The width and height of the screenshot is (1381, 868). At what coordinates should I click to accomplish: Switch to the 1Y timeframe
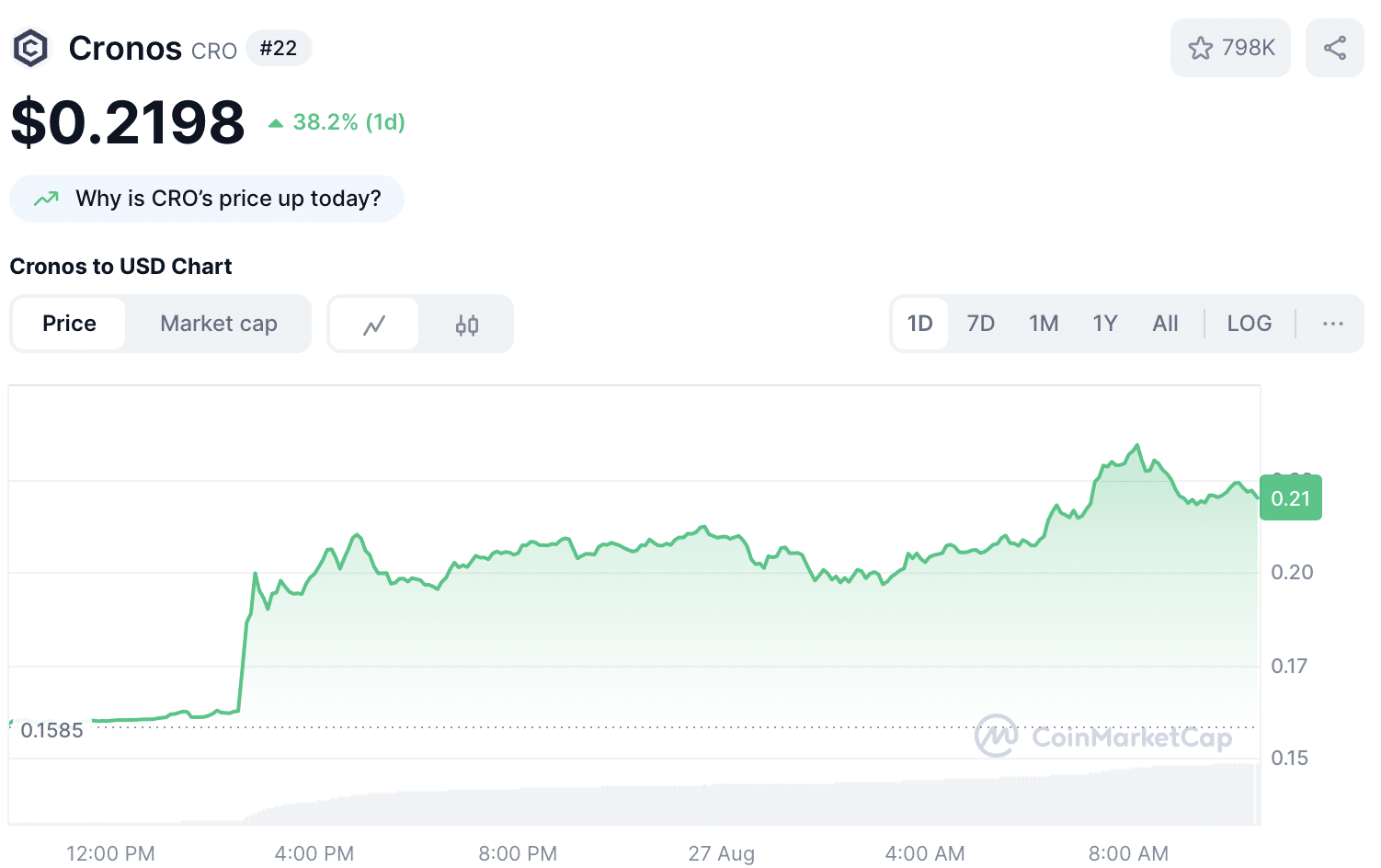point(1104,324)
